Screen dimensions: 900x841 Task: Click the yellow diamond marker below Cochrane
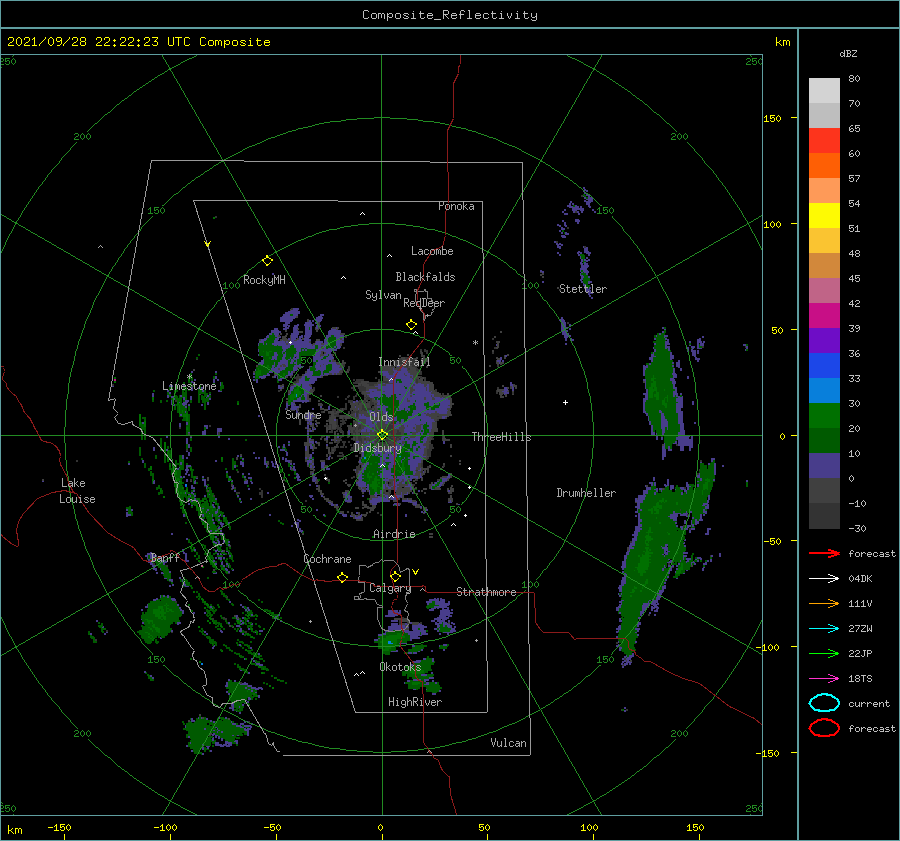[342, 577]
